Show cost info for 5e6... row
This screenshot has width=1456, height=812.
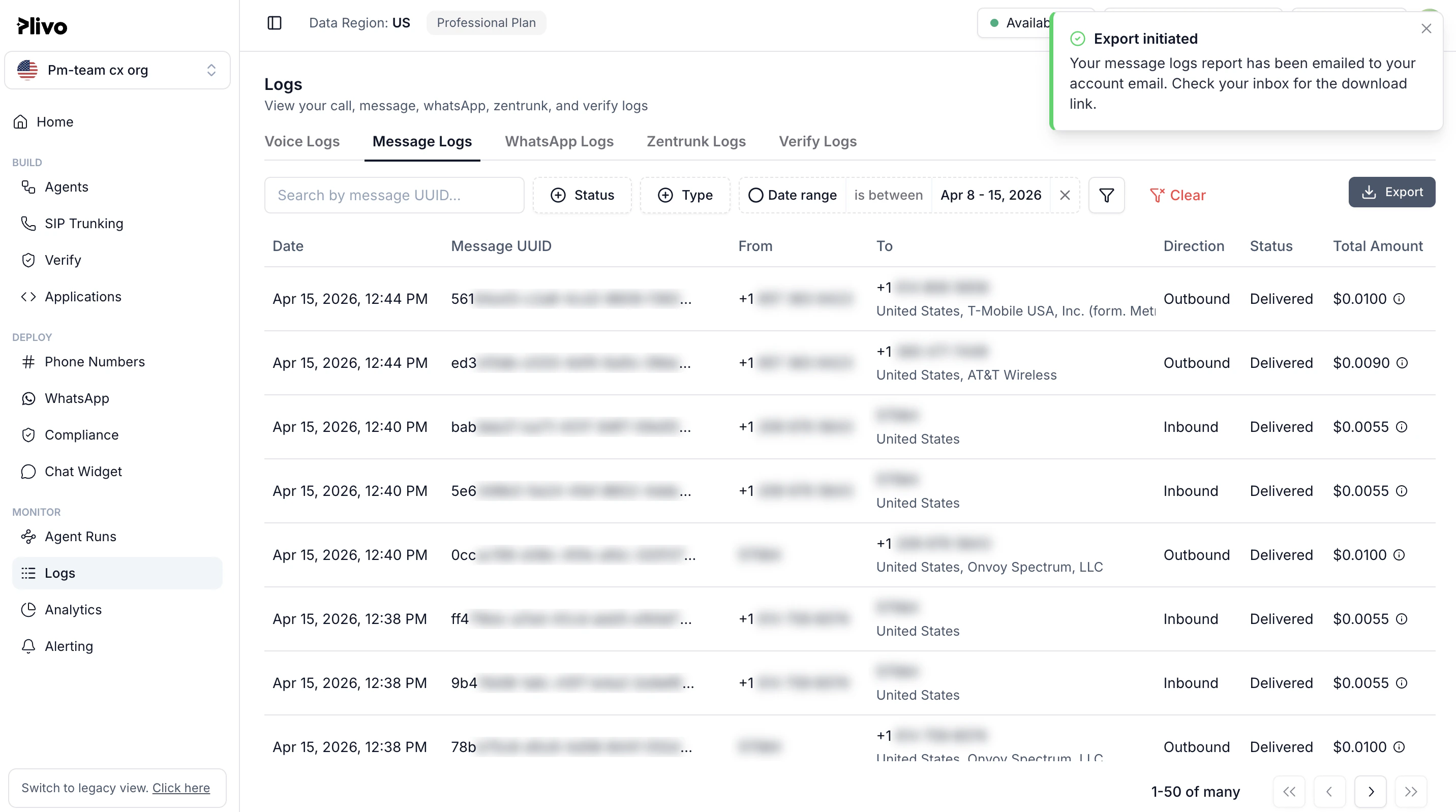[1401, 491]
